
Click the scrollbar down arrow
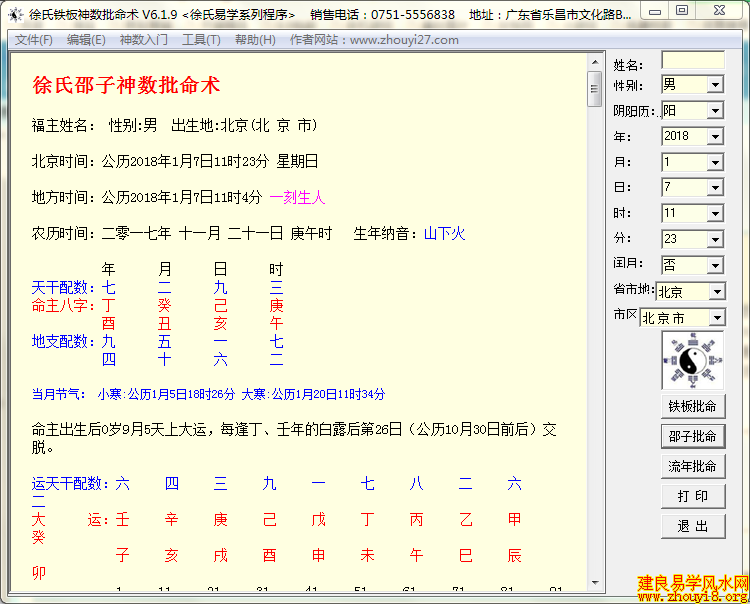point(595,582)
